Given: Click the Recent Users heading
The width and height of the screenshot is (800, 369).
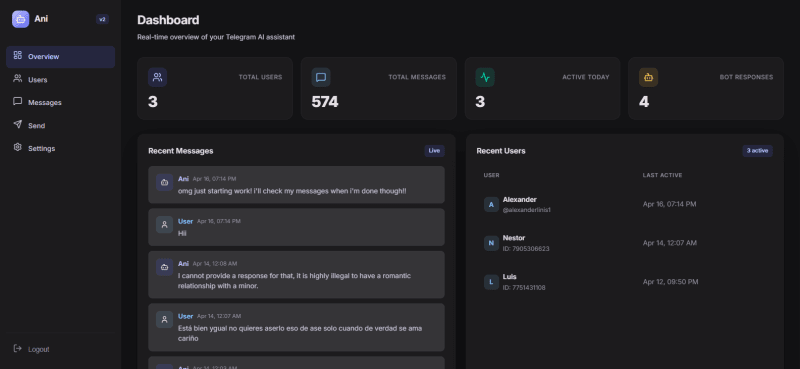Looking at the screenshot, I should tap(501, 151).
